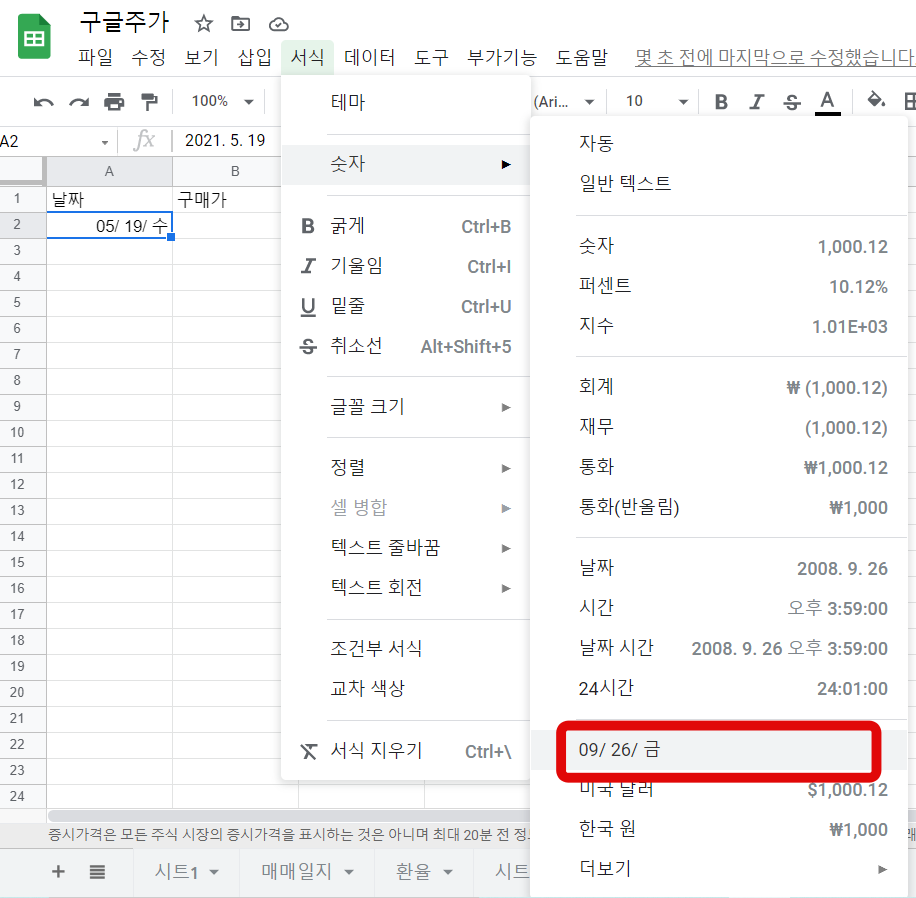Screen dimensions: 916x898
Task: Toggle strikethrough button in toolbar
Action: click(x=792, y=101)
